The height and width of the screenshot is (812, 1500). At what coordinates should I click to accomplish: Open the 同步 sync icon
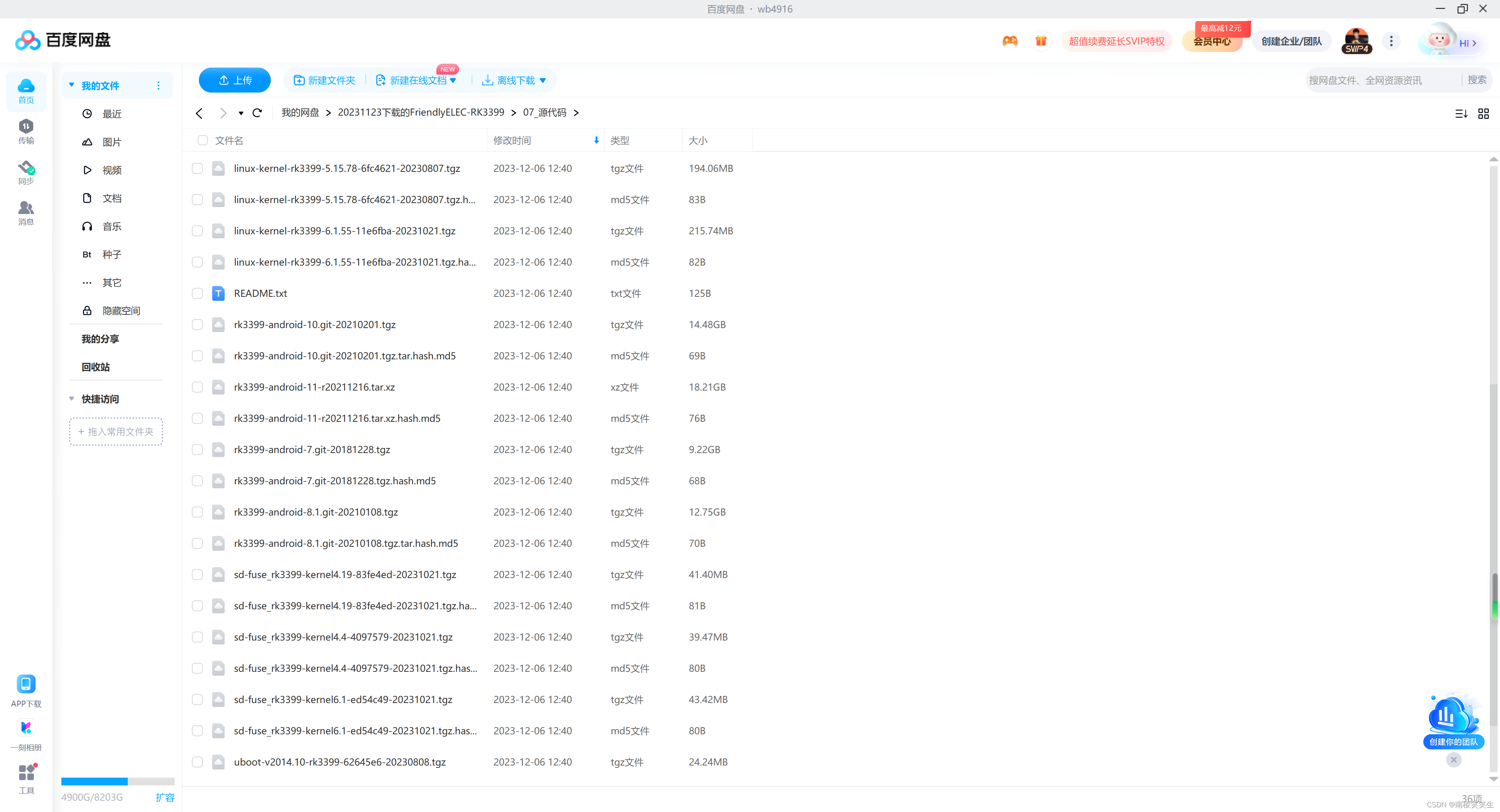pyautogui.click(x=26, y=172)
